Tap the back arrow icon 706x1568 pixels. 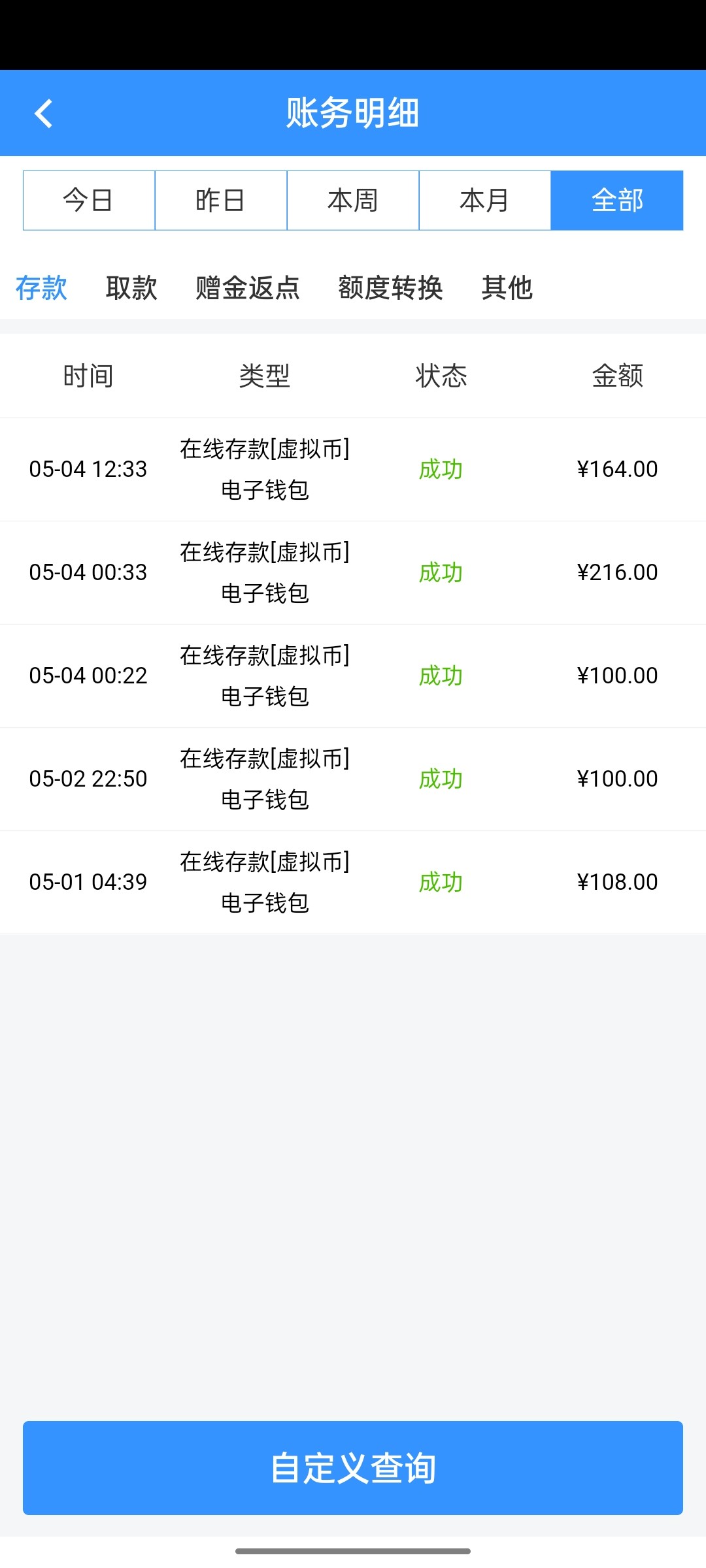[43, 114]
